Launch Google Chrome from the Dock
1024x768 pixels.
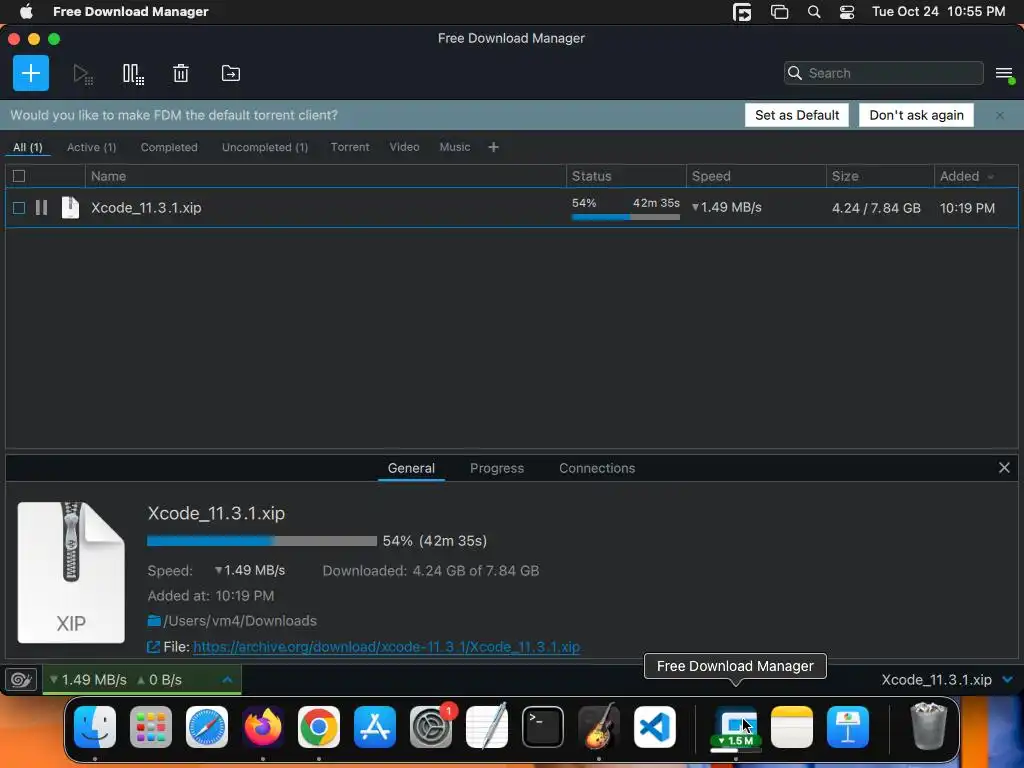coord(319,727)
